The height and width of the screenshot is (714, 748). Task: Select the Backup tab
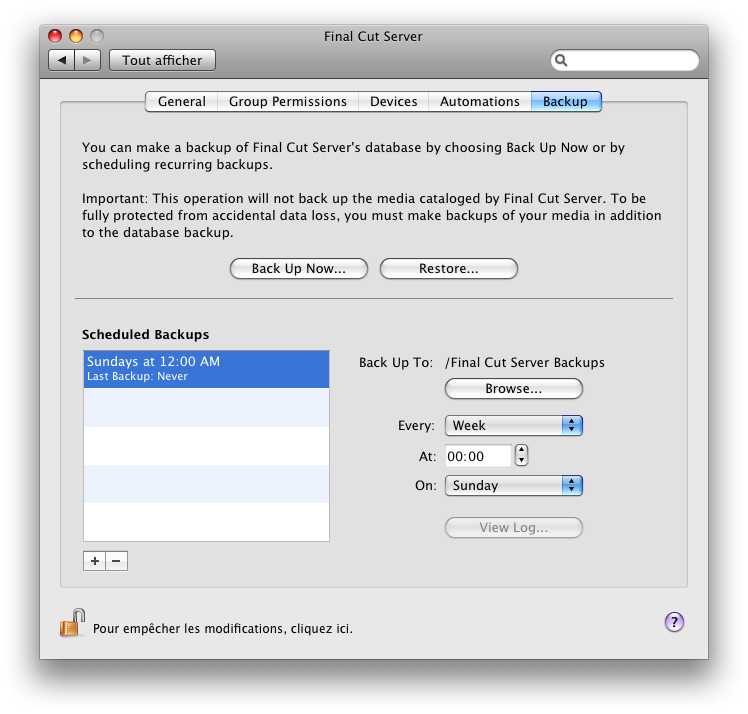(566, 102)
